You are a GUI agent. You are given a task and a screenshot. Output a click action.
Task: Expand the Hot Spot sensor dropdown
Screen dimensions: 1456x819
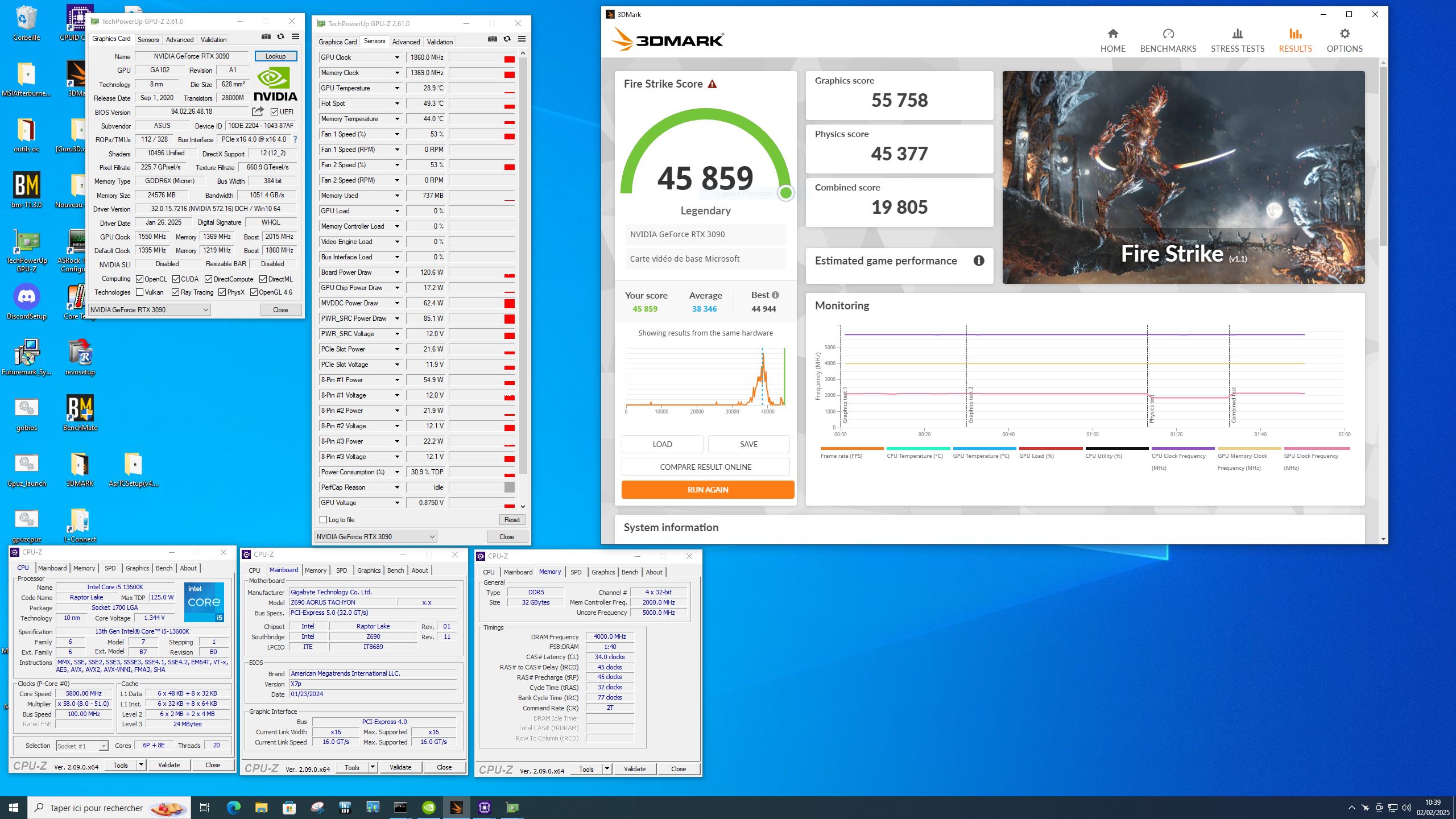click(397, 104)
